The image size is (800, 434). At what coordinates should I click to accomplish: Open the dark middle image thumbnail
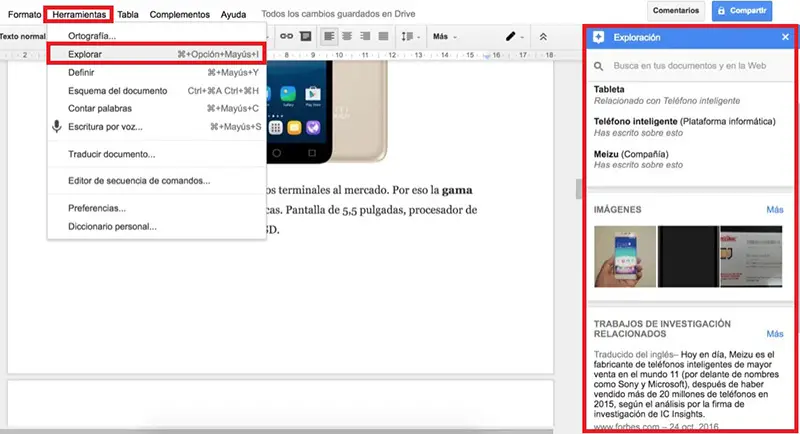(x=688, y=257)
